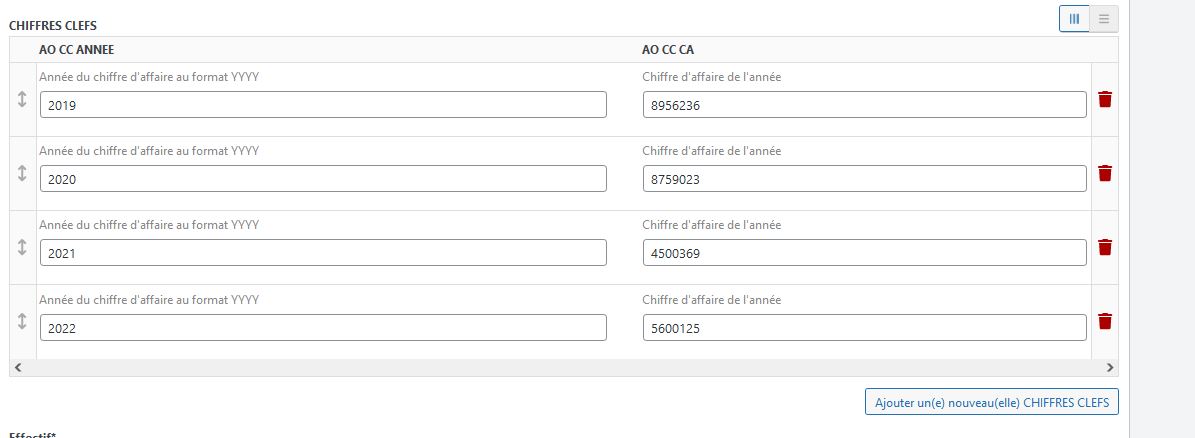
Task: Click the right arrow of horizontal scrollbar
Action: [x=1110, y=368]
